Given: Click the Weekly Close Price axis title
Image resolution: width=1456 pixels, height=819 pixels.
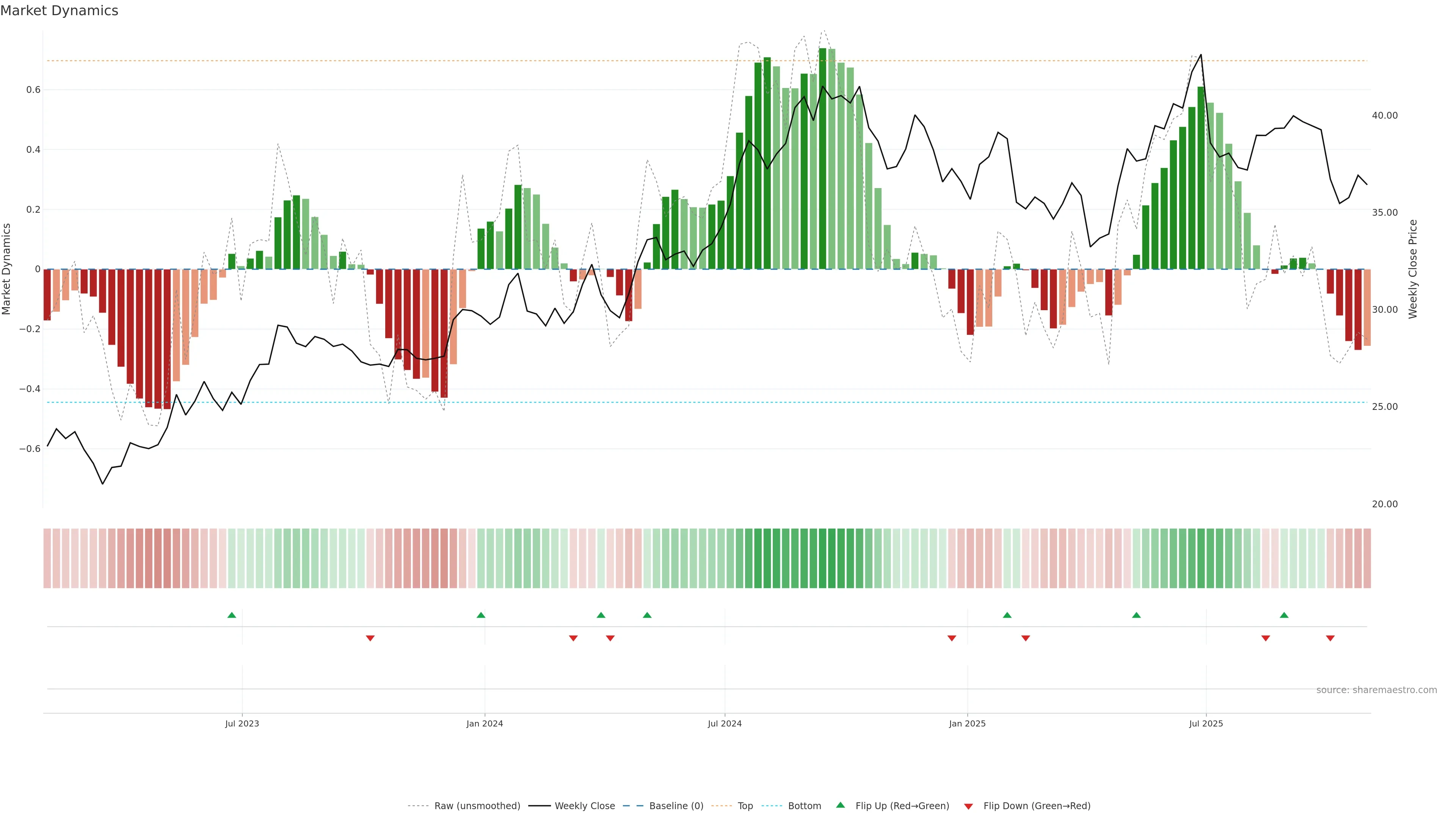Looking at the screenshot, I should click(x=1413, y=269).
